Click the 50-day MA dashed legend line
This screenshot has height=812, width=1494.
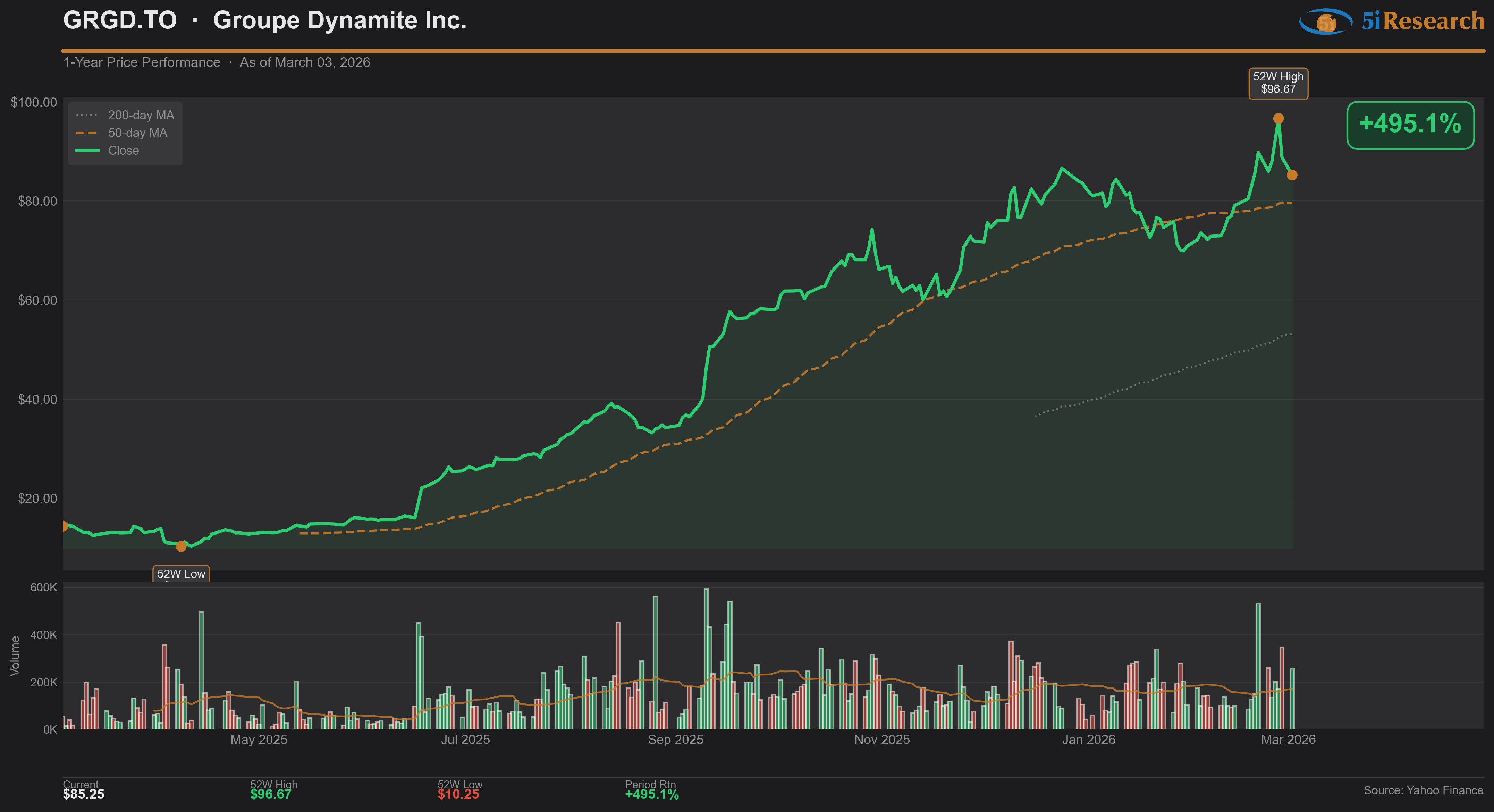tap(87, 133)
